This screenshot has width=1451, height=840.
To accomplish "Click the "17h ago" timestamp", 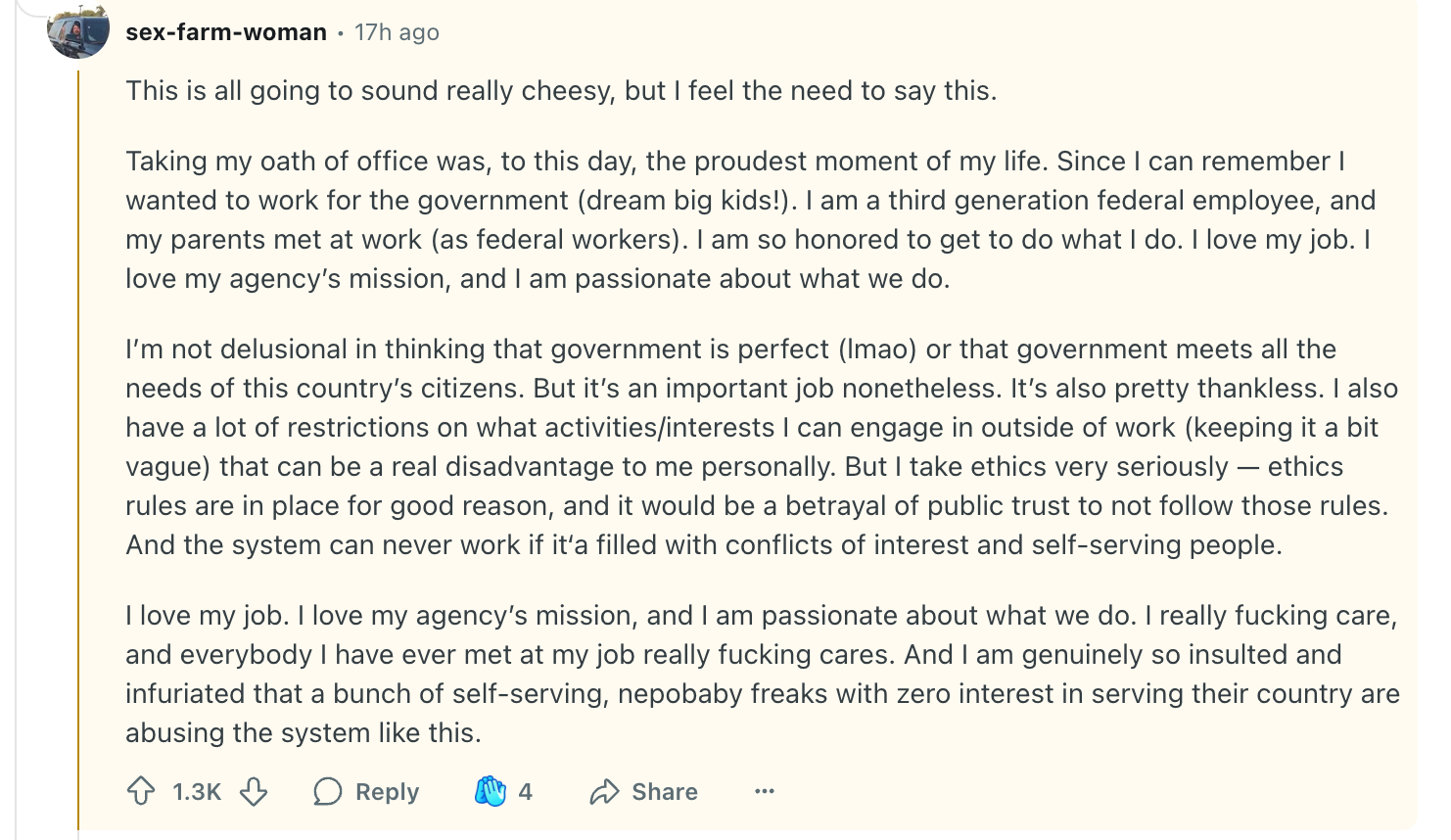I will [397, 32].
